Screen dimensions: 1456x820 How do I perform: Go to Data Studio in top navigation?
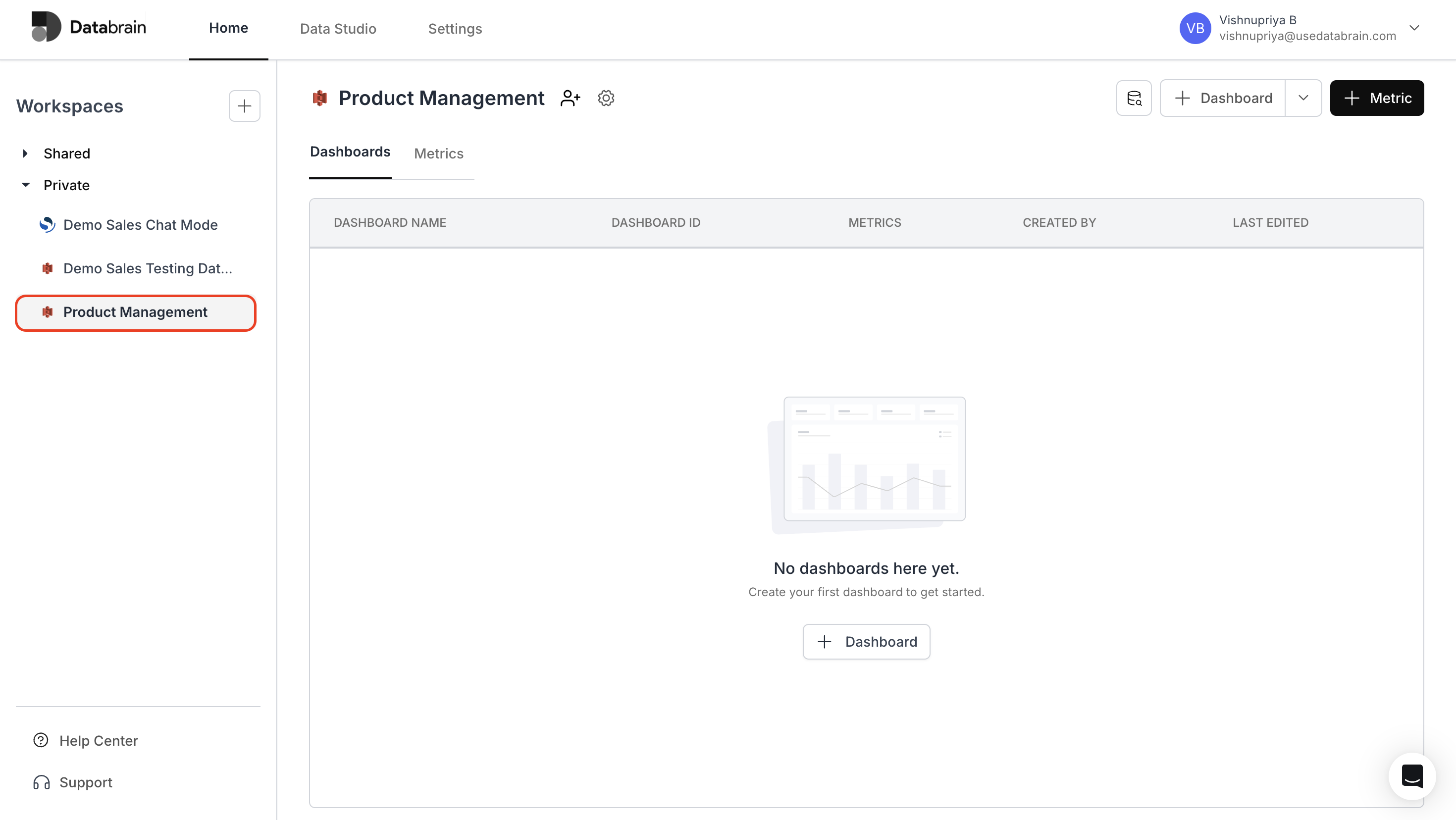coord(337,28)
